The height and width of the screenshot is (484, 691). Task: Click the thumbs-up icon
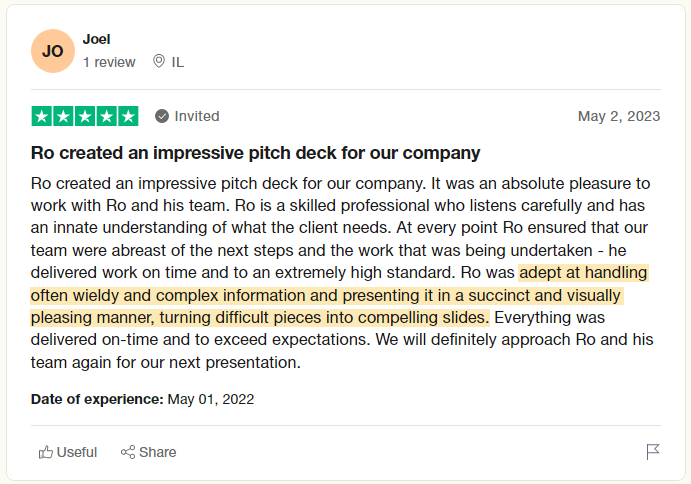tap(45, 452)
